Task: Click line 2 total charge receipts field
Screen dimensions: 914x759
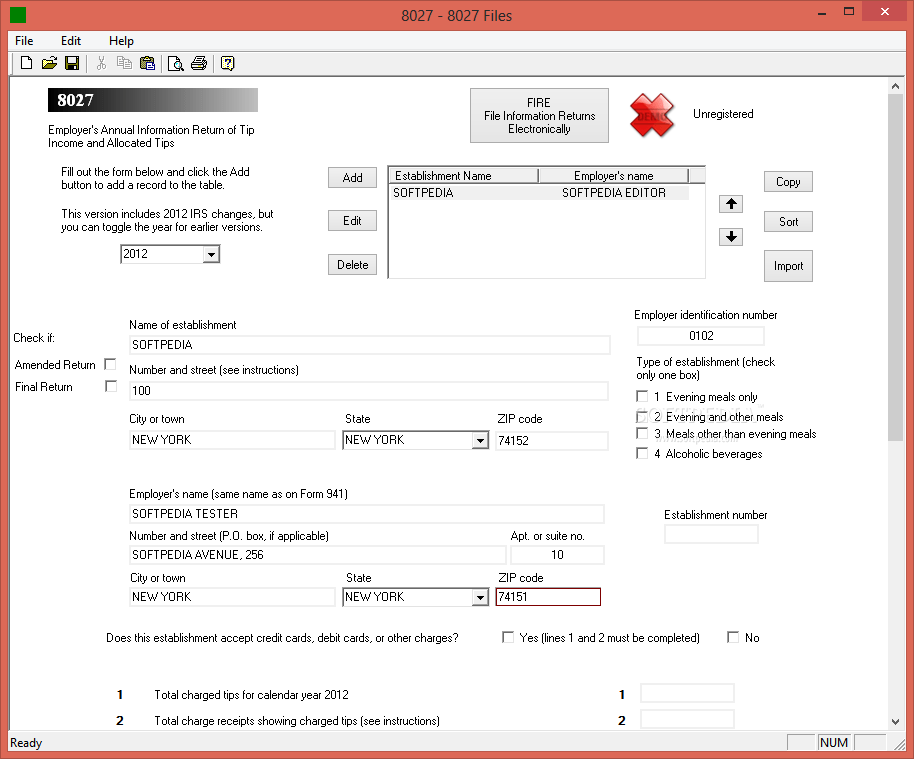Action: 687,719
